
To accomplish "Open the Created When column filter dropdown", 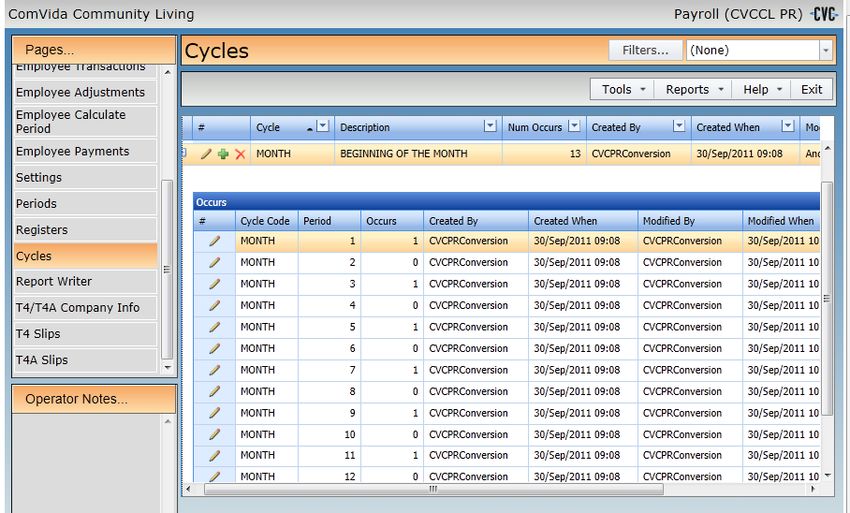I will pyautogui.click(x=788, y=126).
